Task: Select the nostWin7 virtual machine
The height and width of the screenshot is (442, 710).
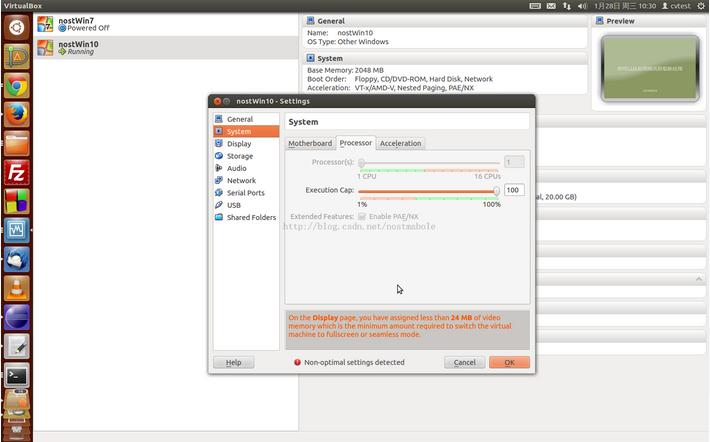Action: pyautogui.click(x=166, y=24)
